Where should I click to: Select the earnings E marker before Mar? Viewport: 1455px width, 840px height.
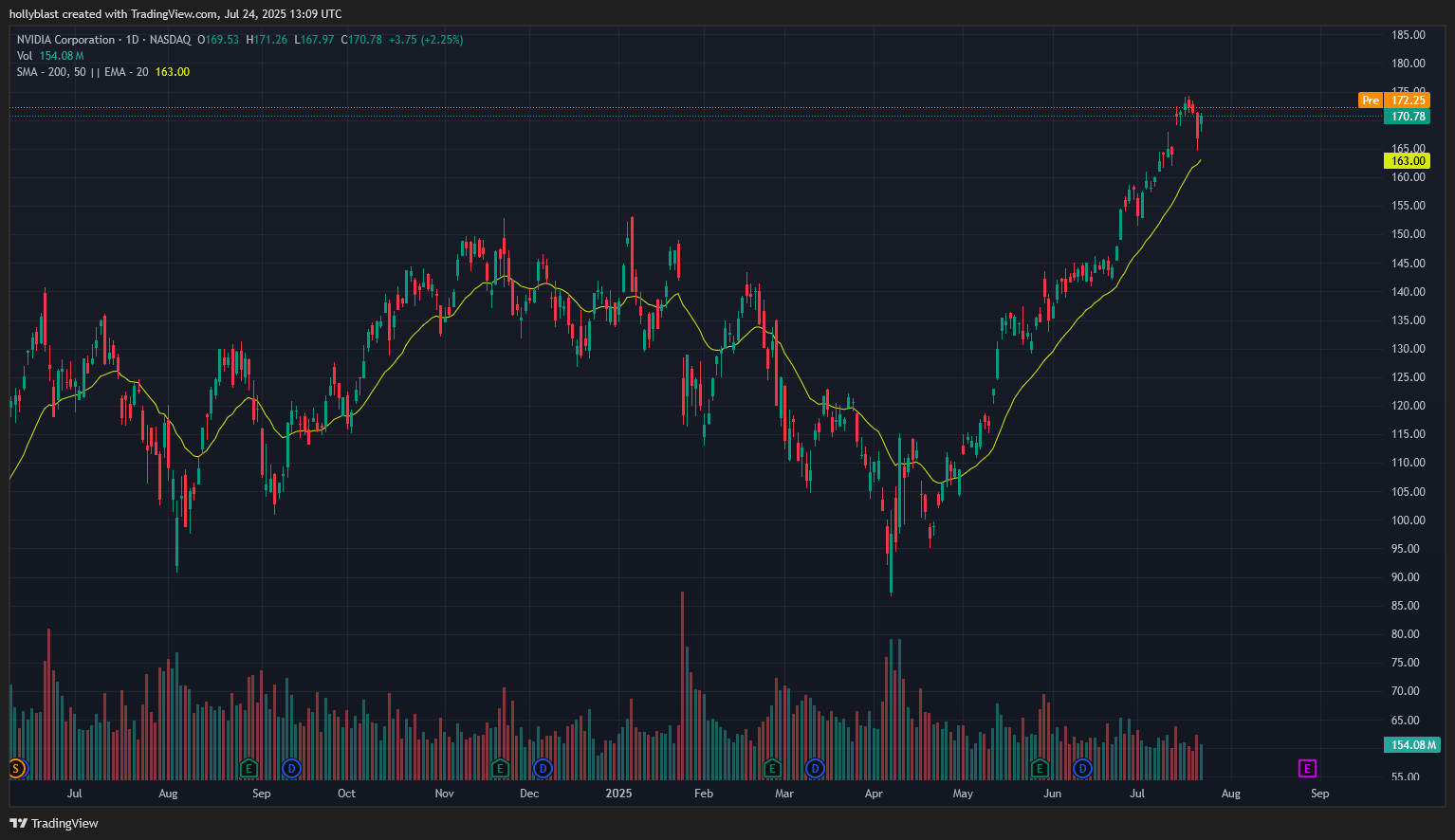pyautogui.click(x=772, y=768)
